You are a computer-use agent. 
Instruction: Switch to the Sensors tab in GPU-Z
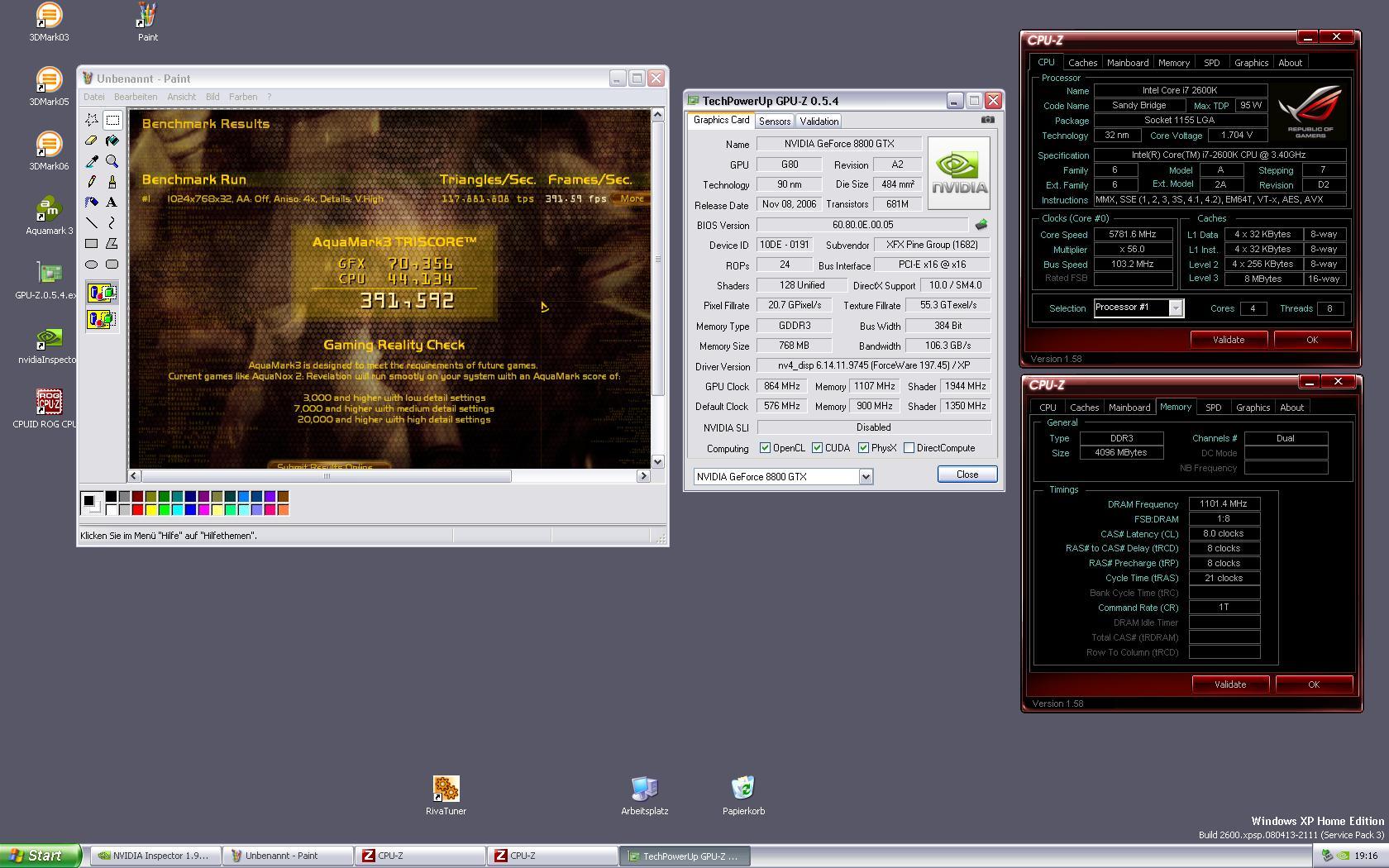(775, 122)
